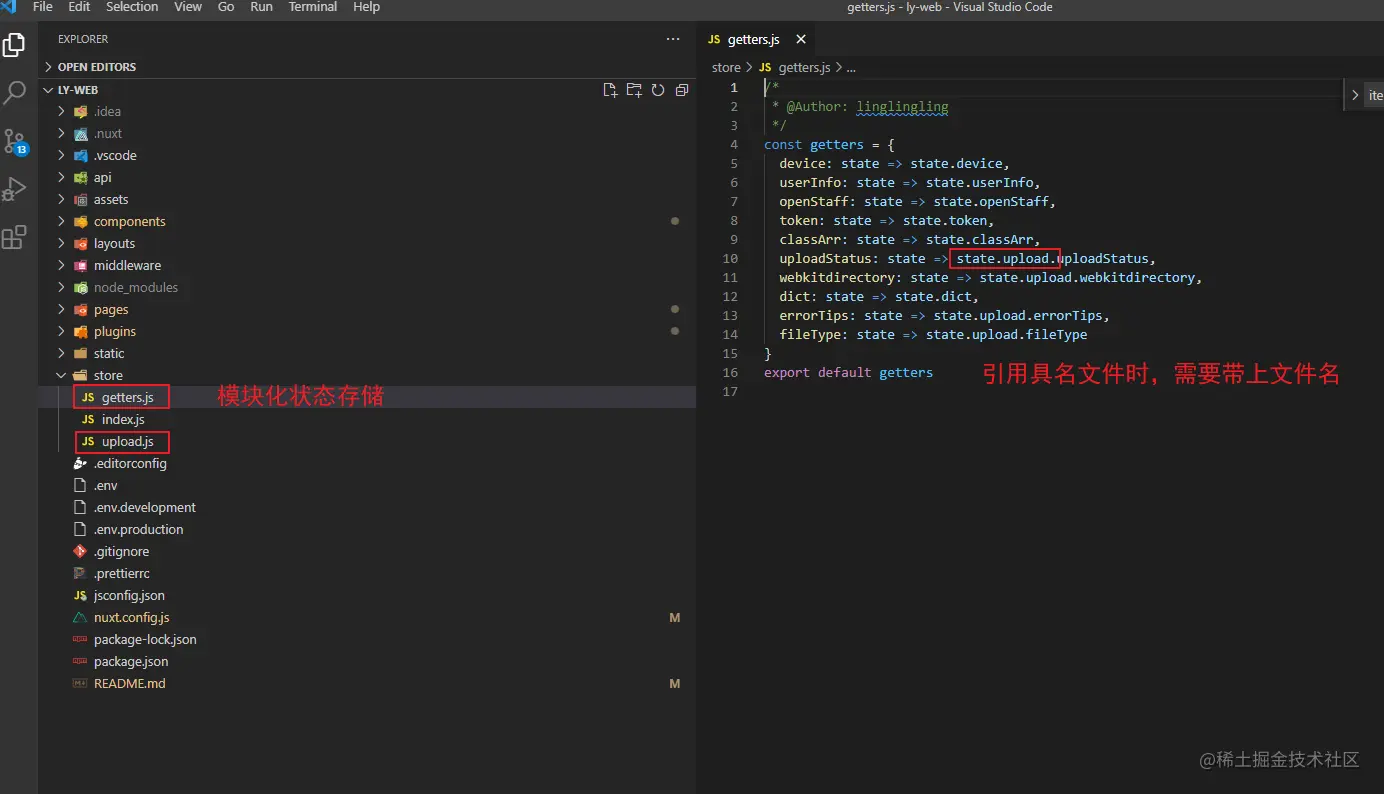This screenshot has height=794, width=1384.
Task: Click the .editorconfig file icon
Action: (80, 464)
